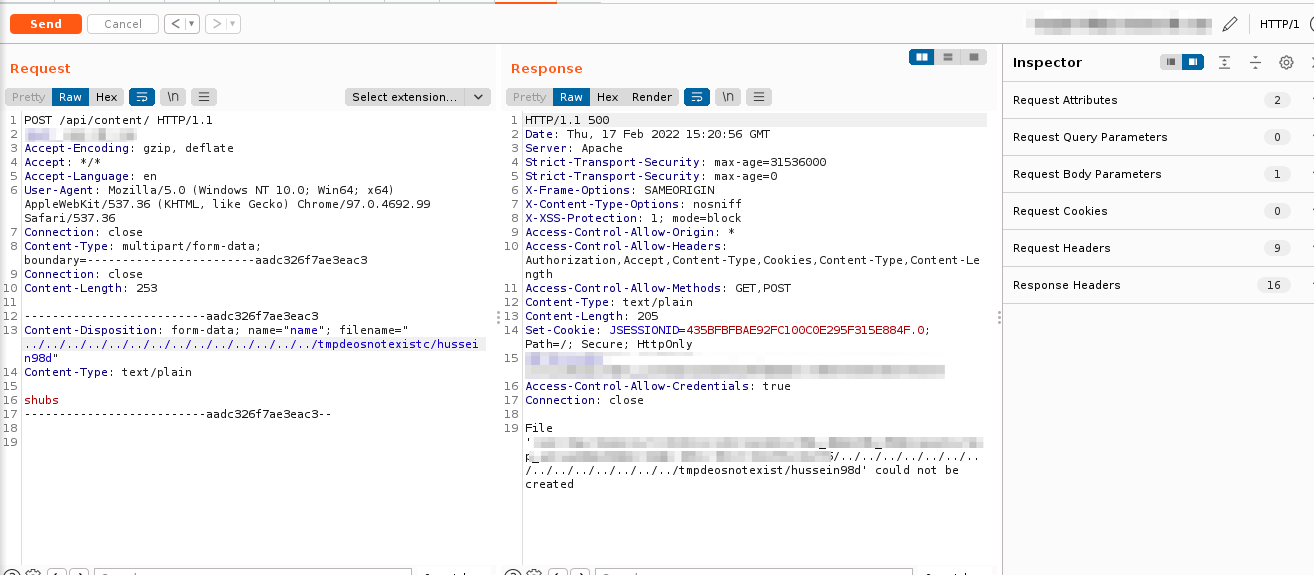Switch Response view to Pretty tab

click(x=529, y=97)
